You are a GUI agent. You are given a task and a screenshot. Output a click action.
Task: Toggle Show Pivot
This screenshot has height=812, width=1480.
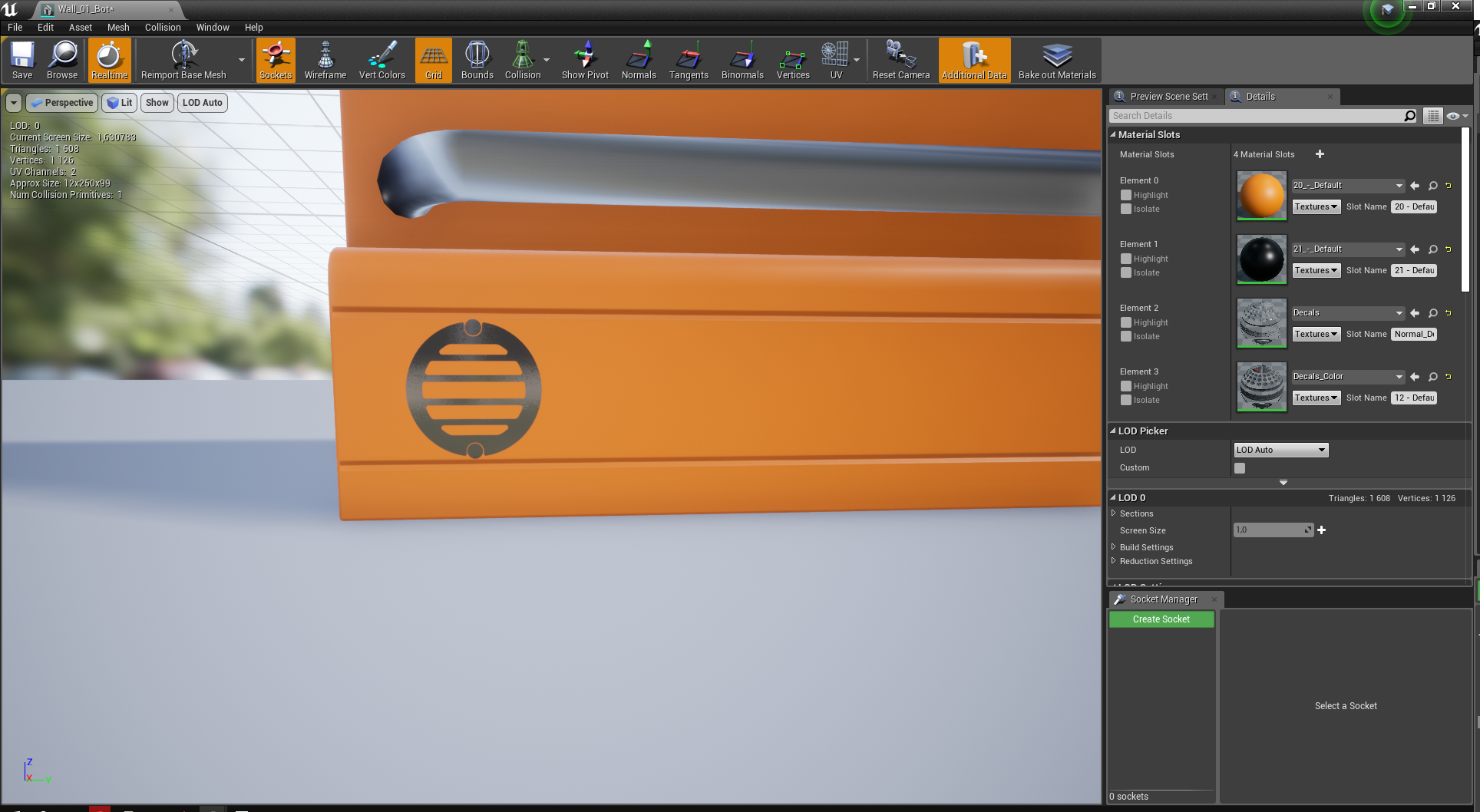[x=585, y=60]
